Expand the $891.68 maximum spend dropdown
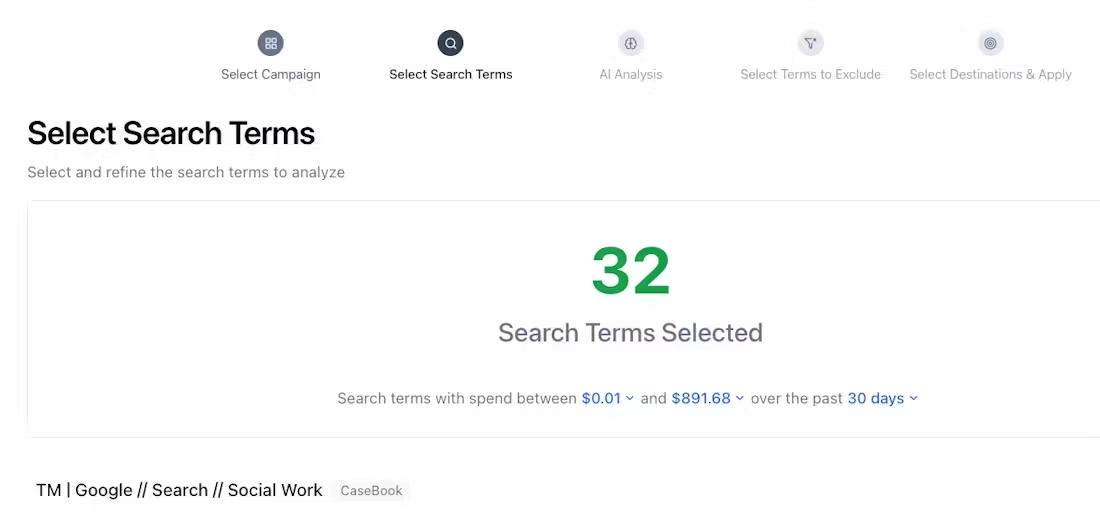1100x524 pixels. (x=708, y=398)
